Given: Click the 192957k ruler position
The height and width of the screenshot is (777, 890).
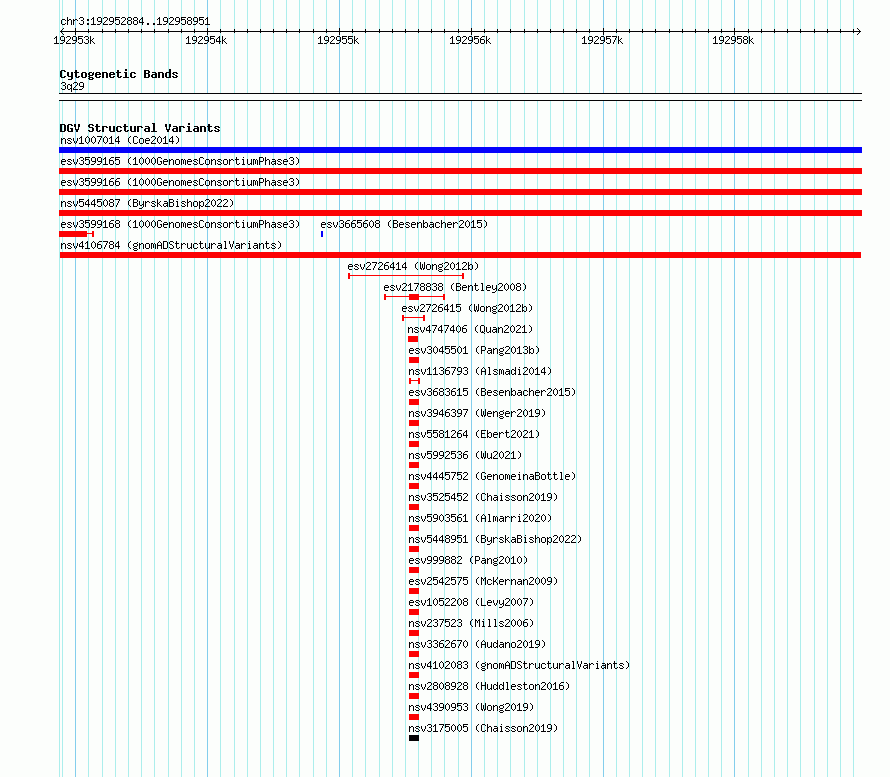Looking at the screenshot, I should (602, 40).
